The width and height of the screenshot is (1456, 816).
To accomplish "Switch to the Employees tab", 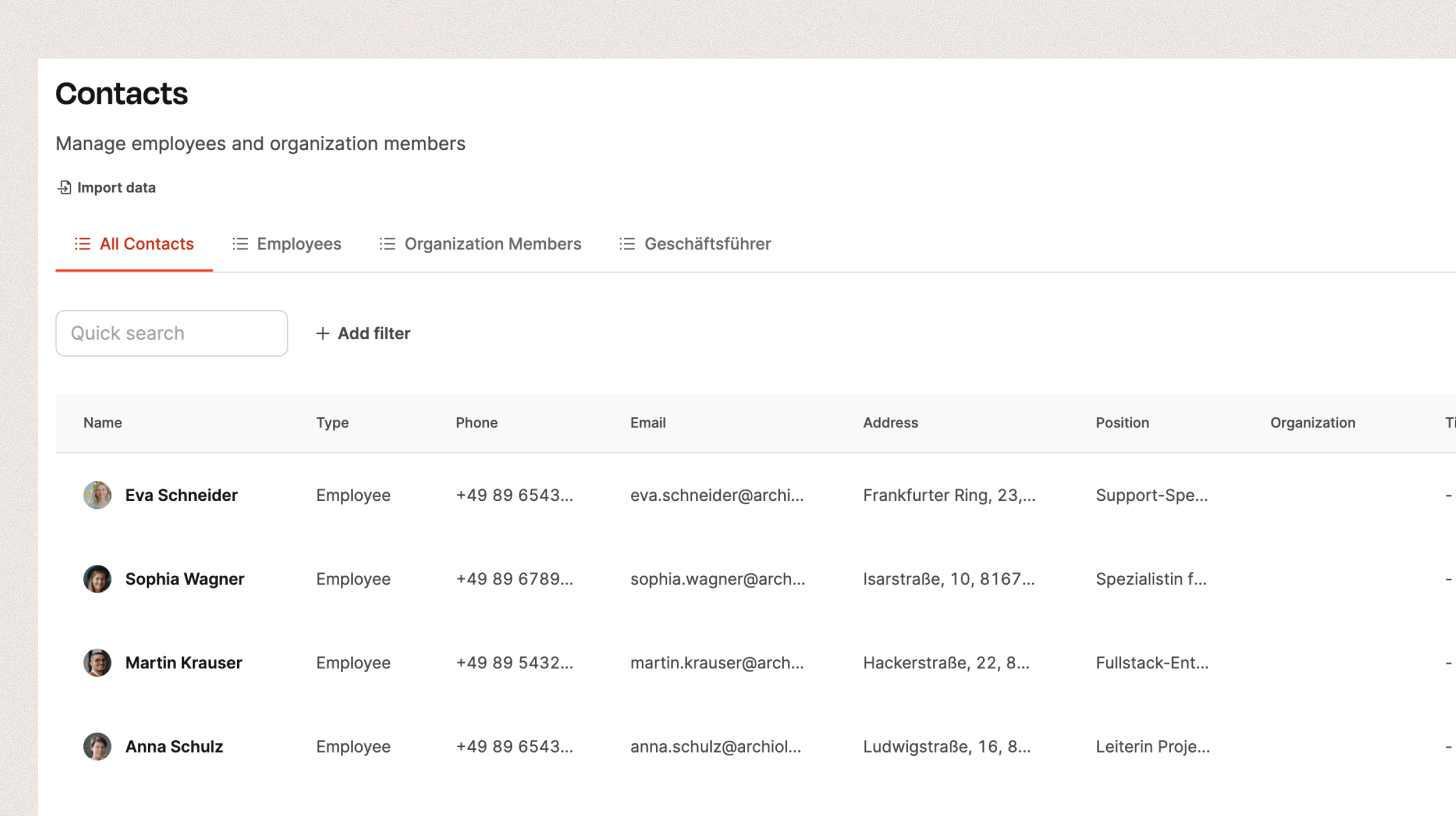I will 287,244.
